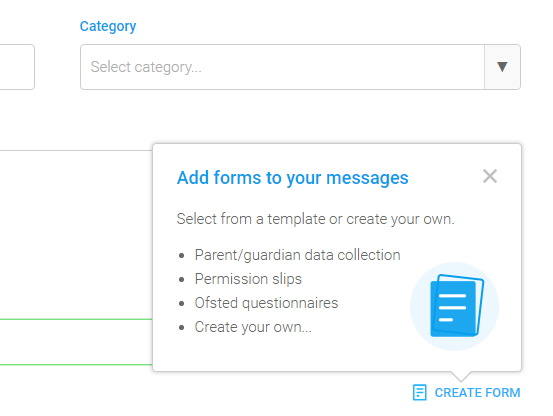Screen dimensions: 553x416
Task: Click the form document icon beside CREATE FORM
Action: pyautogui.click(x=420, y=393)
